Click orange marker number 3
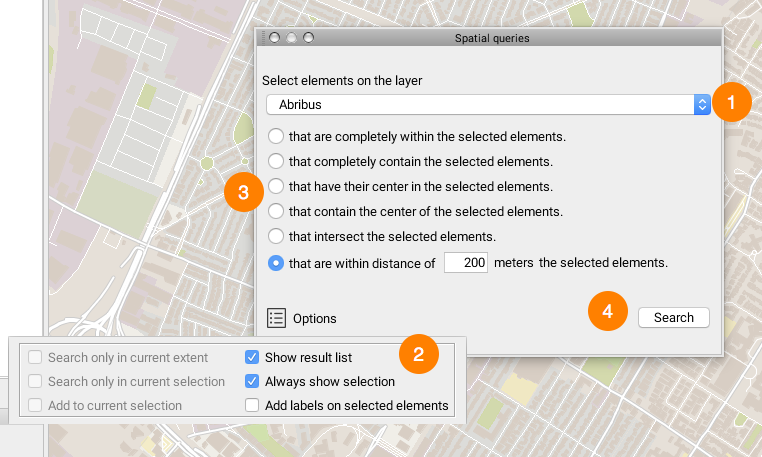Viewport: 762px width, 457px height. (x=243, y=191)
